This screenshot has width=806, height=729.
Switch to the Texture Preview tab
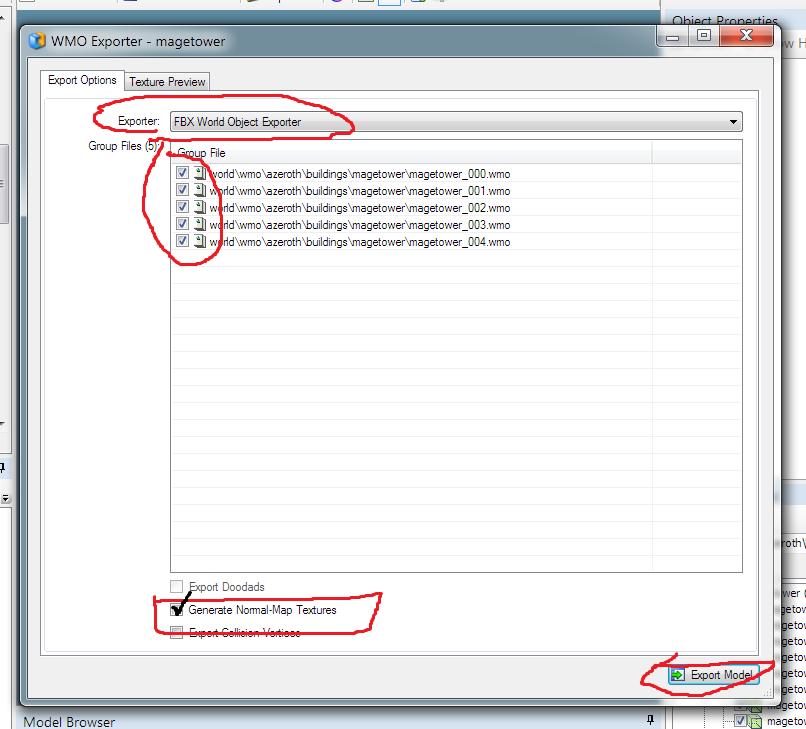point(168,82)
